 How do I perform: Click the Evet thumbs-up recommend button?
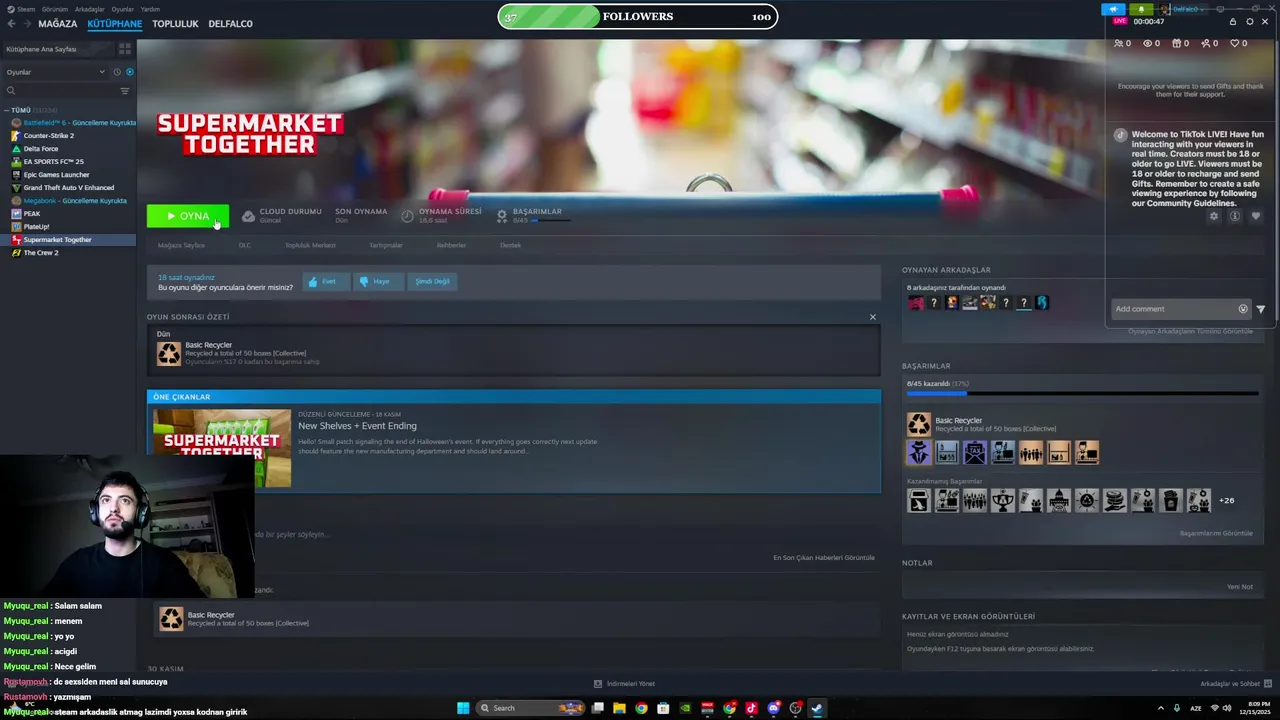[326, 282]
